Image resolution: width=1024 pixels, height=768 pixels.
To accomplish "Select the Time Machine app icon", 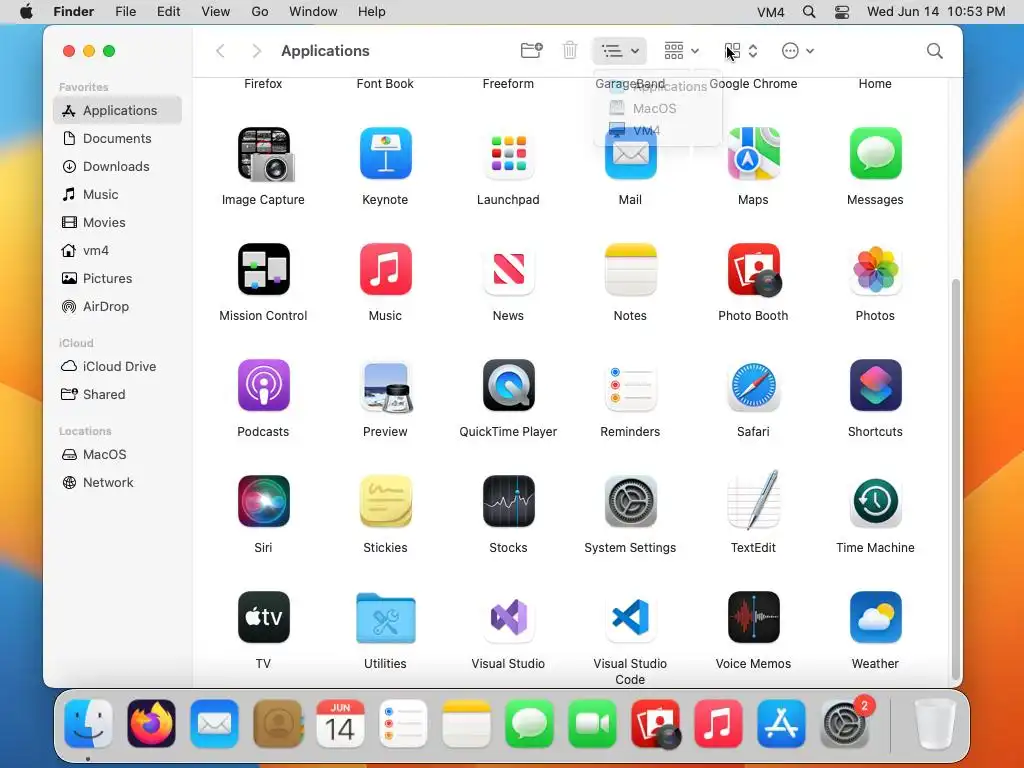I will [x=875, y=502].
